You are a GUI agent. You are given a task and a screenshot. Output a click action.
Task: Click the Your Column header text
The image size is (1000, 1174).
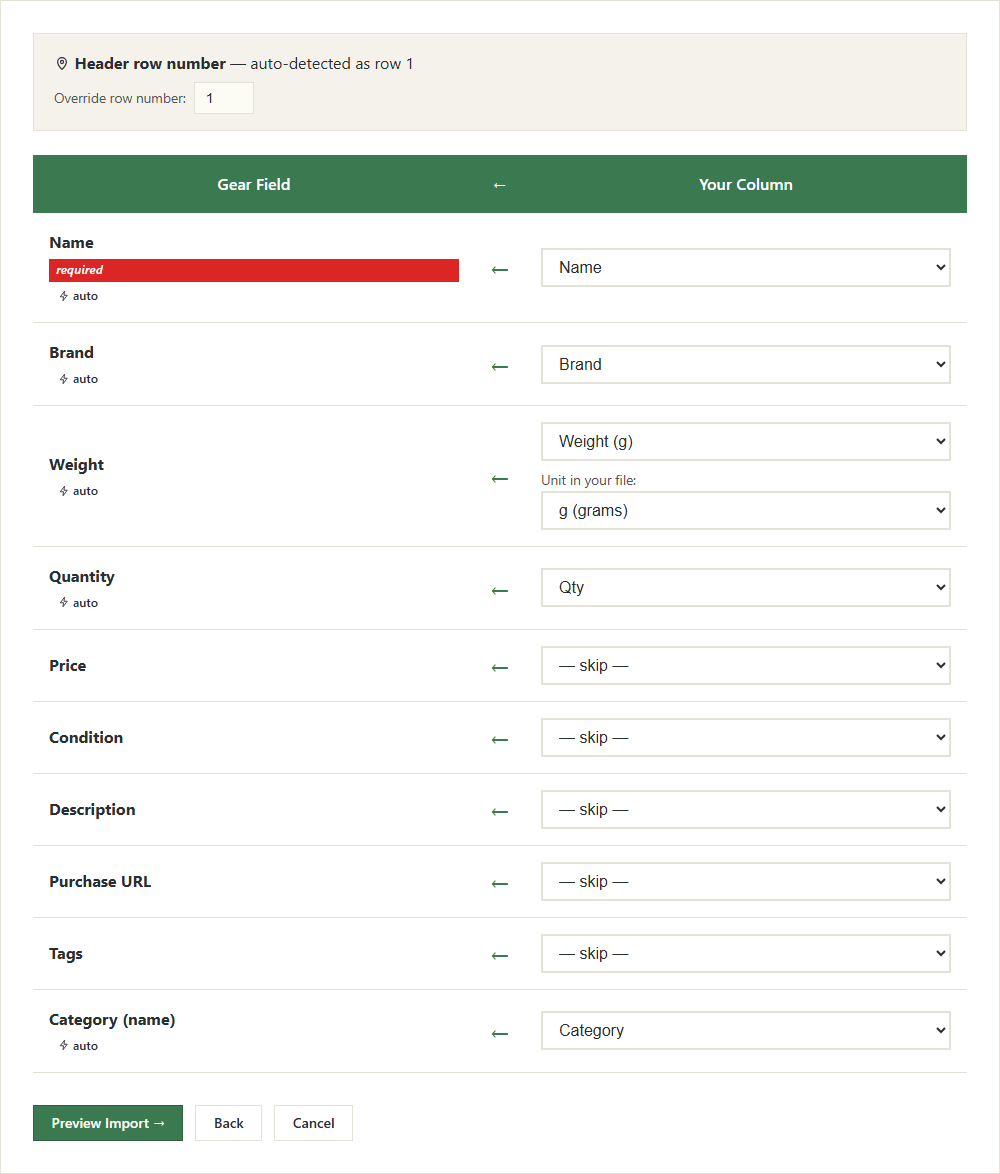[x=746, y=184]
